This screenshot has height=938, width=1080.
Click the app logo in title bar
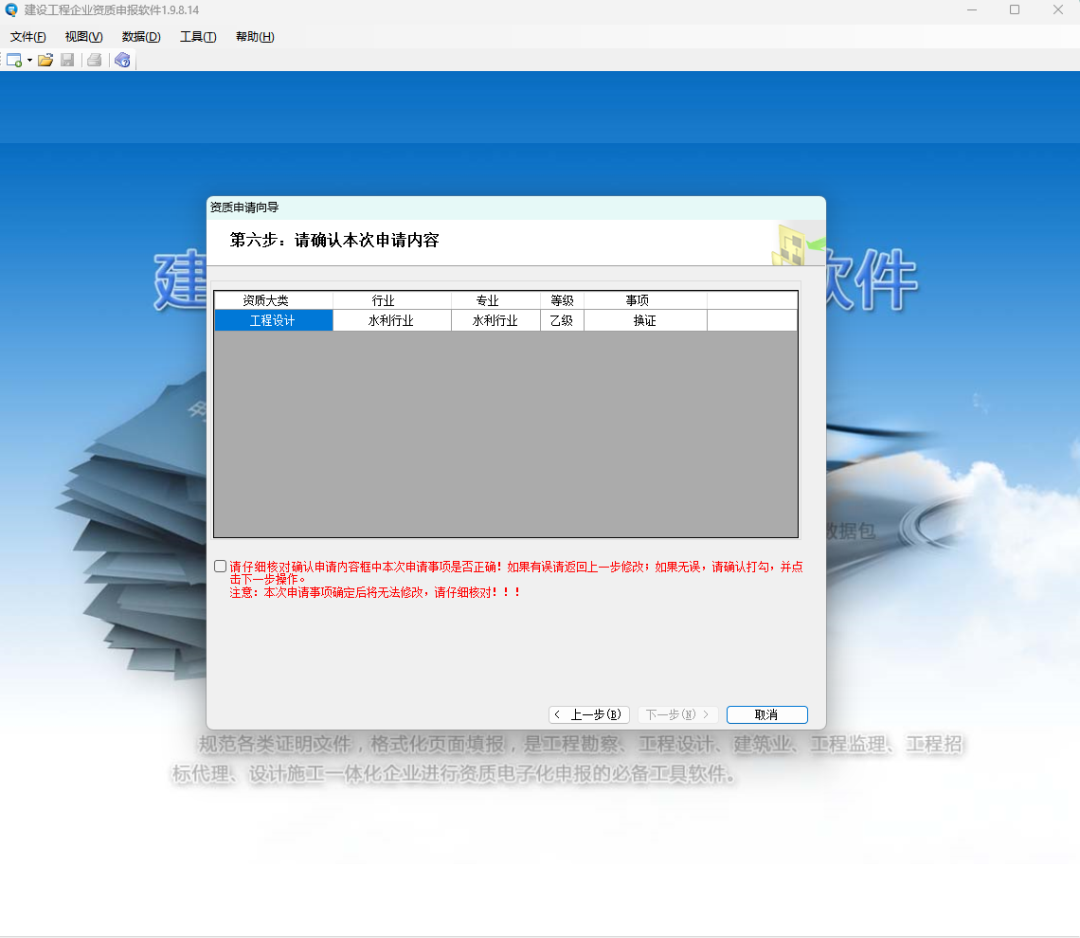point(11,10)
